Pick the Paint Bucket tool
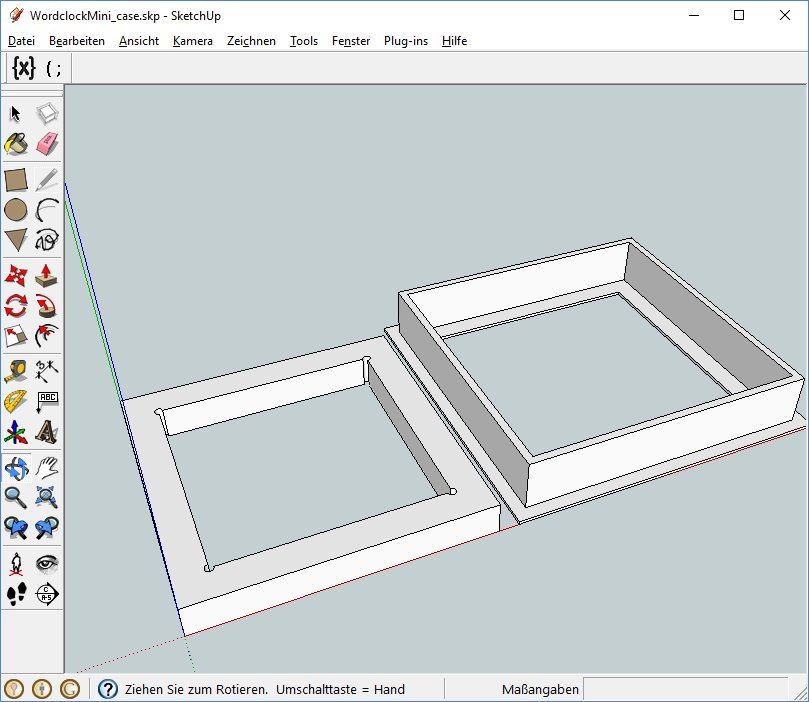This screenshot has width=809, height=702. 16,145
